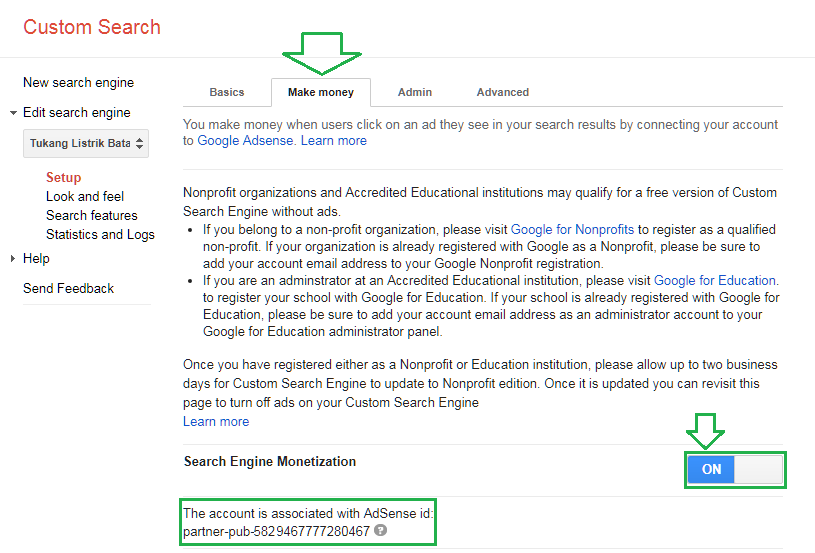Click Send Feedback in sidebar
Image resolution: width=815 pixels, height=553 pixels.
[x=69, y=289]
